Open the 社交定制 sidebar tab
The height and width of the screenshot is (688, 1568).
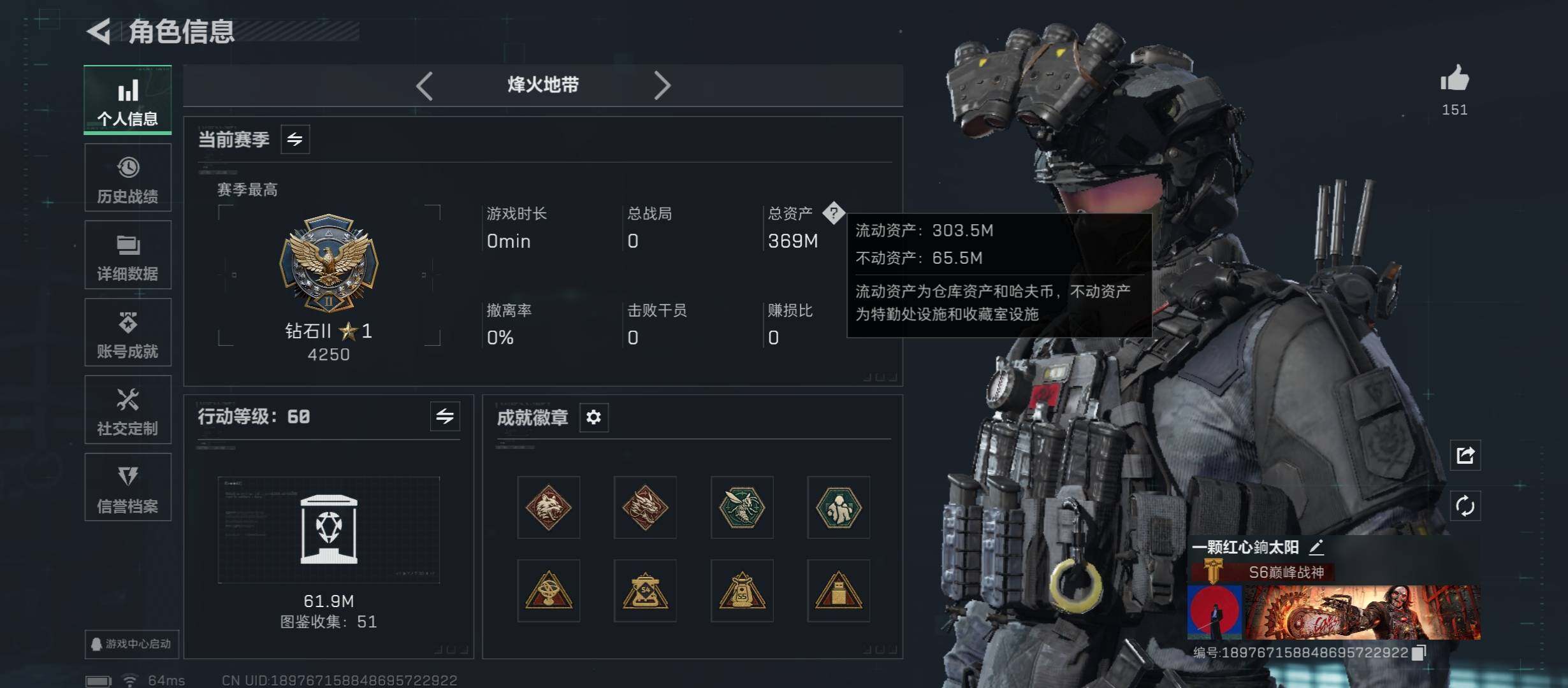coord(127,410)
